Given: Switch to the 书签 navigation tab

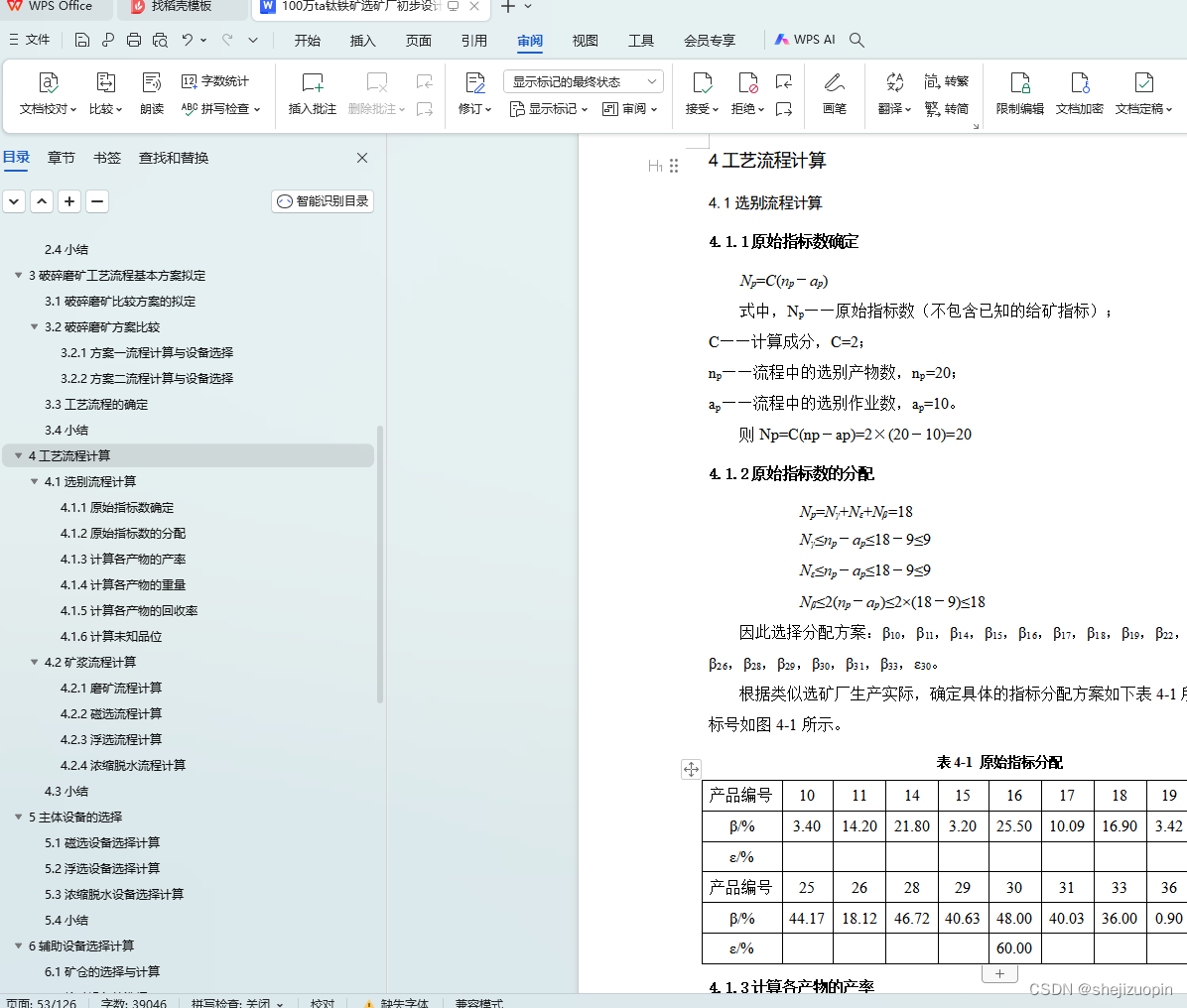Looking at the screenshot, I should point(107,158).
